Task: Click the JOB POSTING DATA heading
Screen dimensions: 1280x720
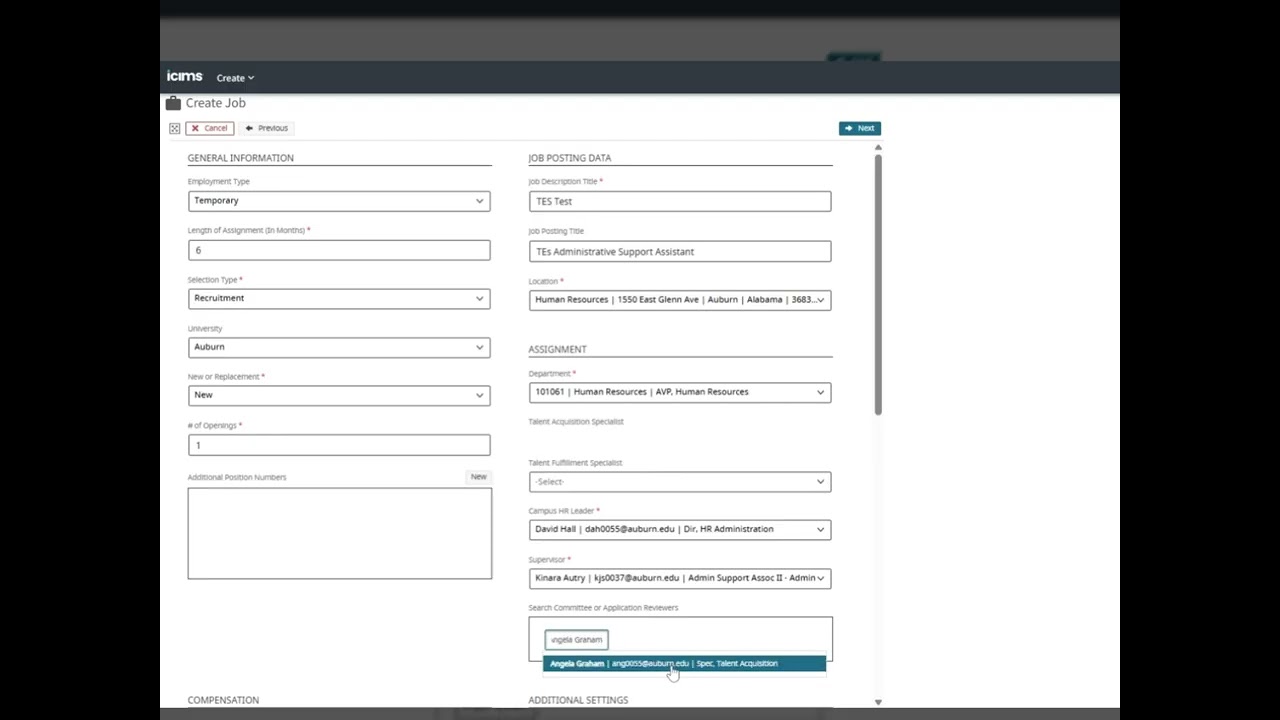Action: [570, 158]
